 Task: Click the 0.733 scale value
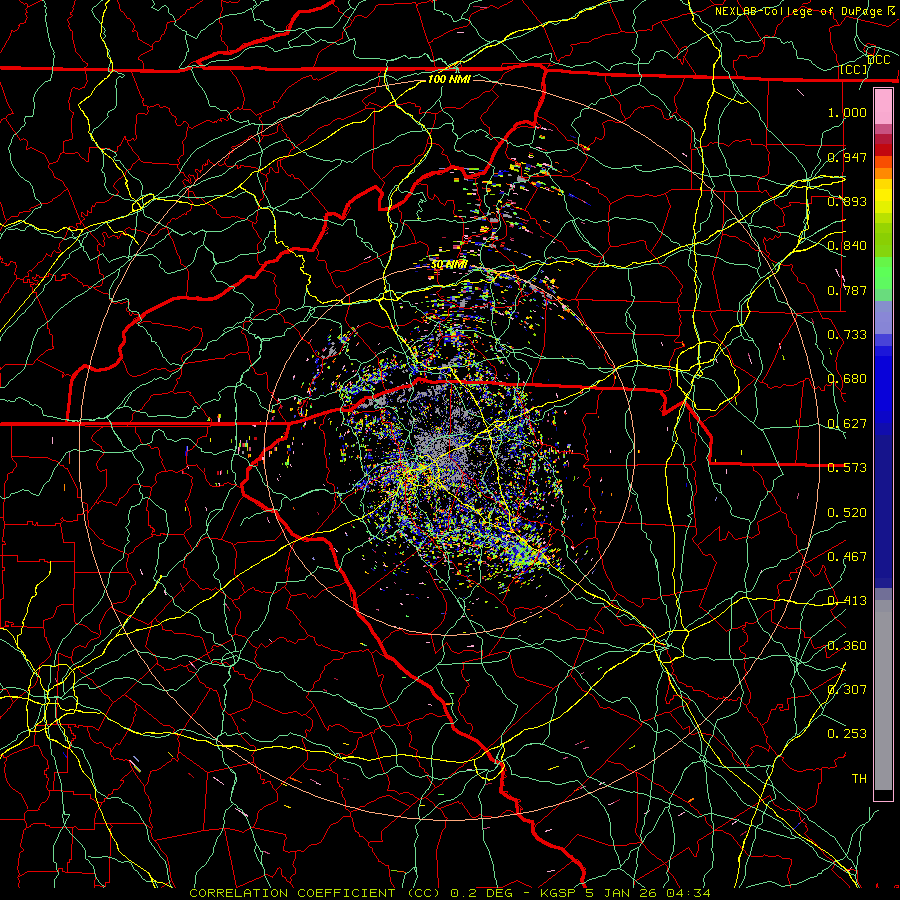point(847,335)
